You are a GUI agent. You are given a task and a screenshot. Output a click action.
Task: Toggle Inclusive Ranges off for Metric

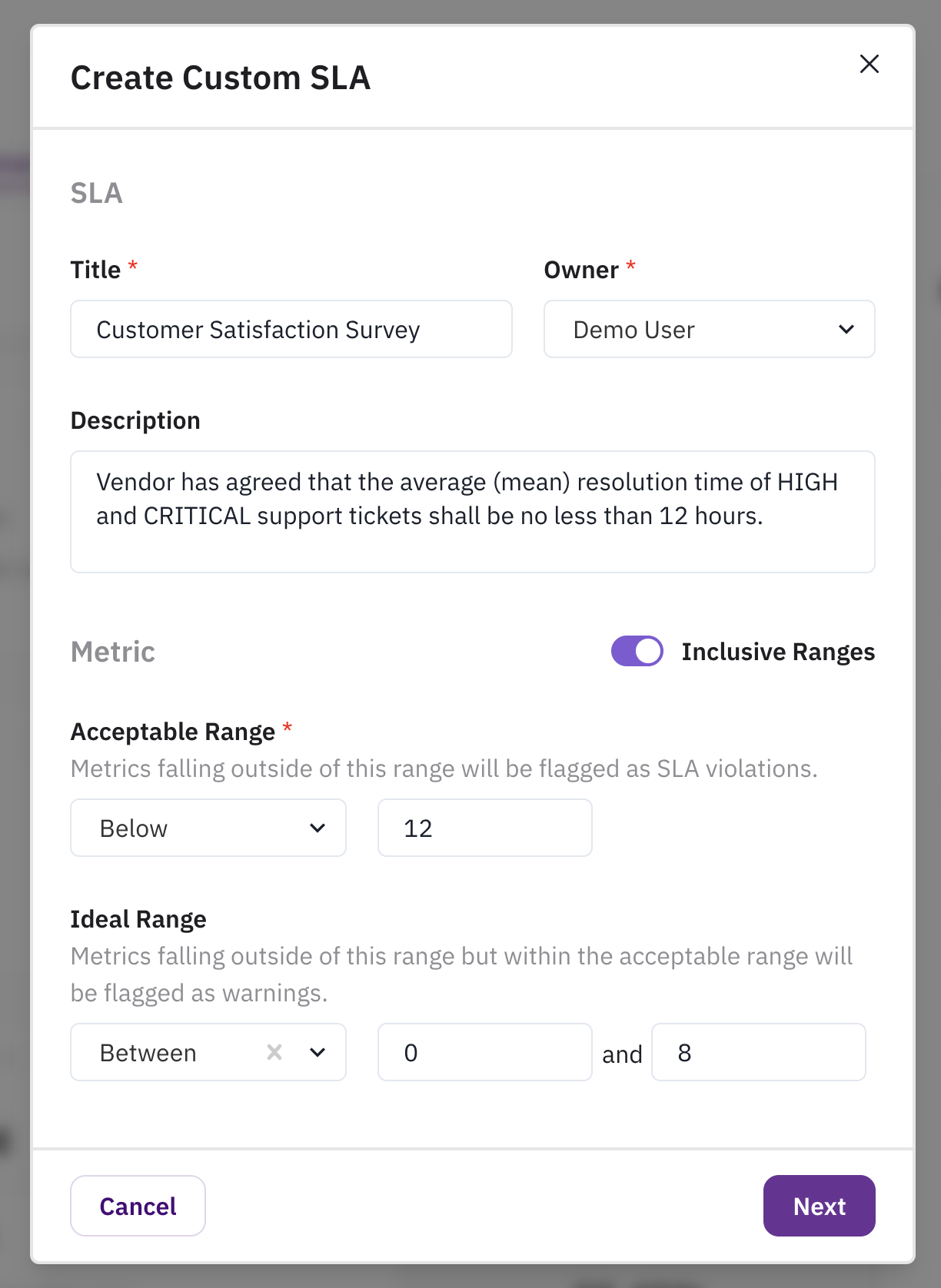(x=636, y=651)
